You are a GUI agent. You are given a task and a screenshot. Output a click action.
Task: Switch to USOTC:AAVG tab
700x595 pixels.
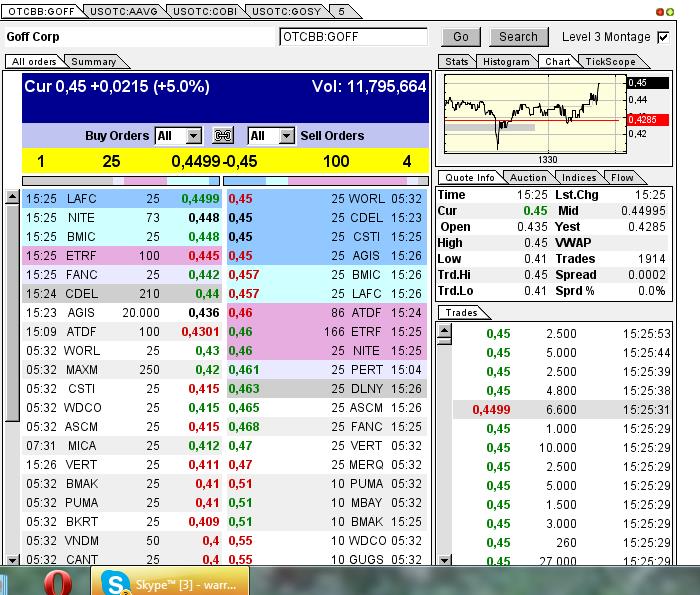click(x=124, y=12)
